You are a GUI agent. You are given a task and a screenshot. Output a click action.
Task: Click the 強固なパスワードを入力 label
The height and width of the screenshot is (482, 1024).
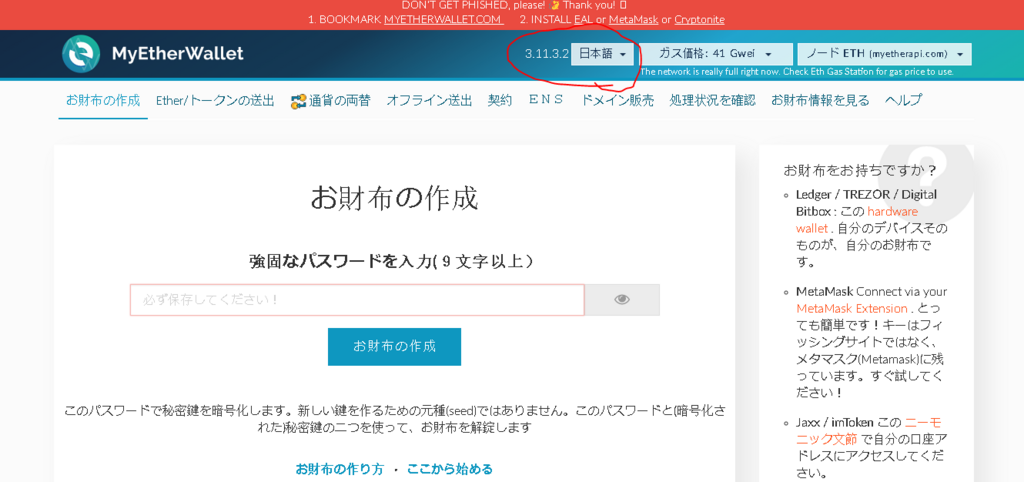click(x=391, y=262)
